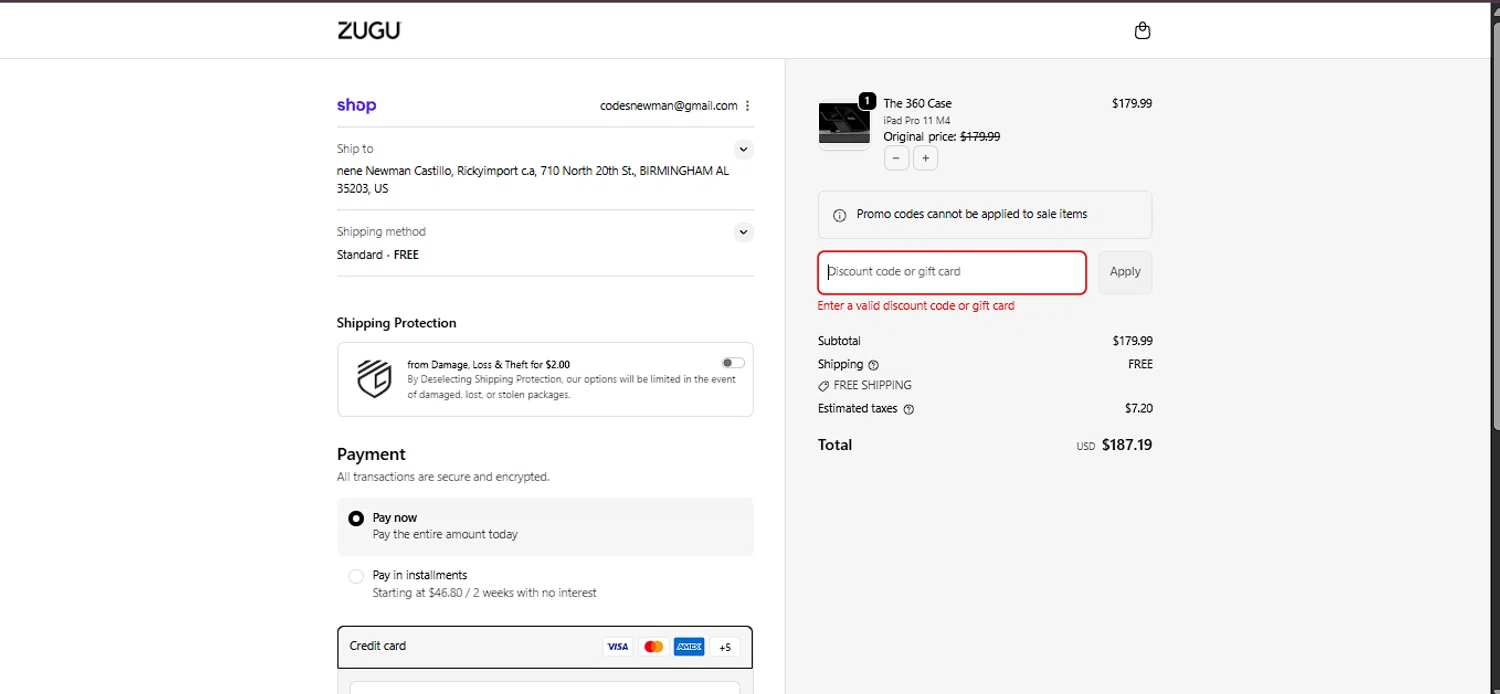
Task: Click the email codesnewman@gmail.com
Action: click(669, 105)
